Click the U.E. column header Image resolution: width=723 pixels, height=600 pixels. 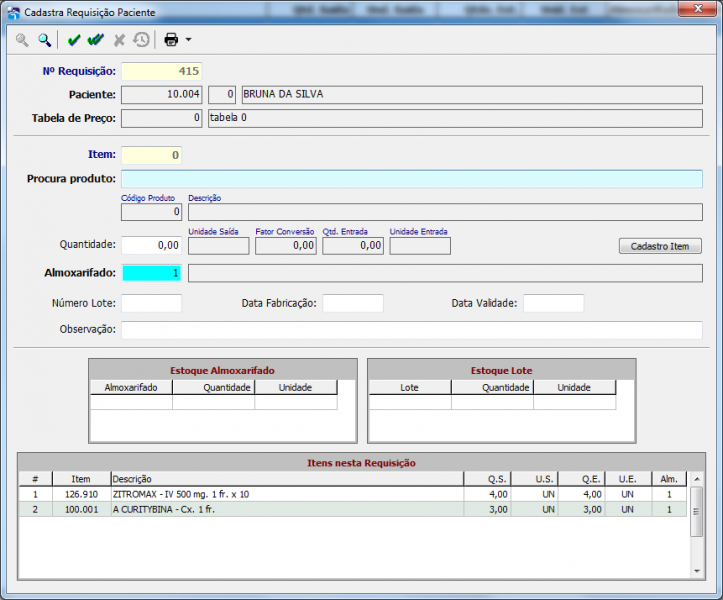[628, 479]
